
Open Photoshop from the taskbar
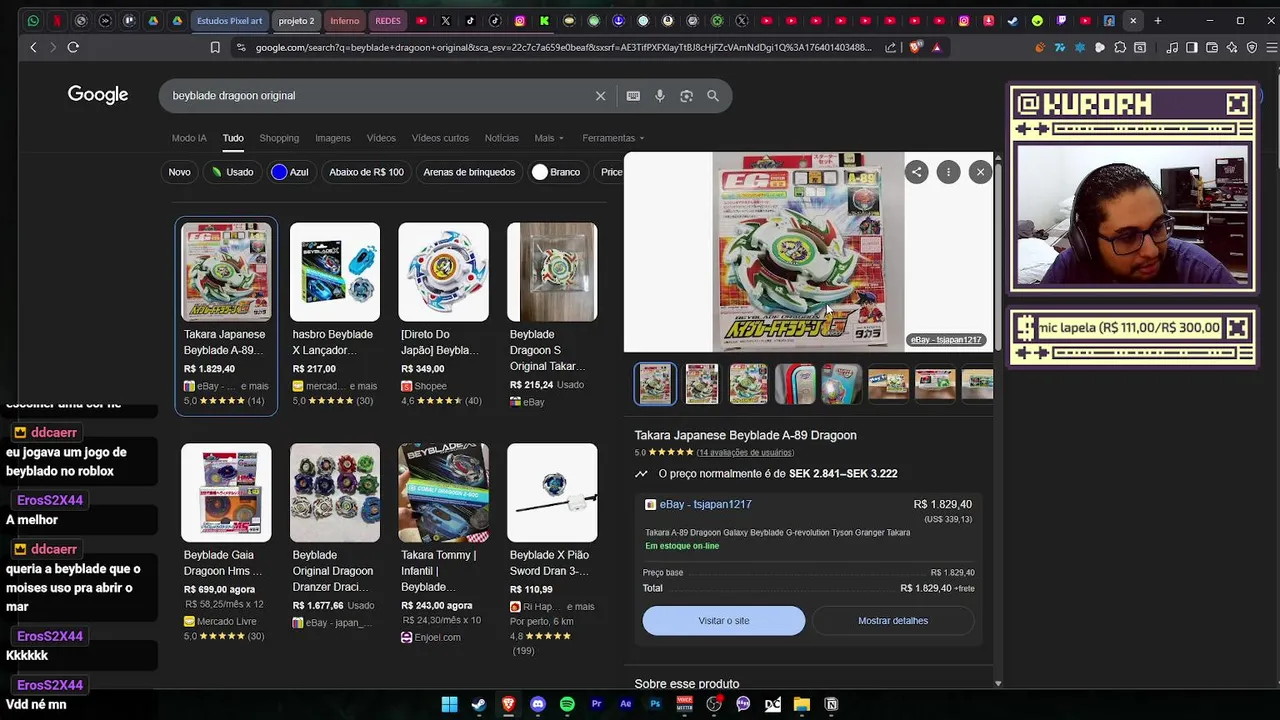[x=655, y=704]
